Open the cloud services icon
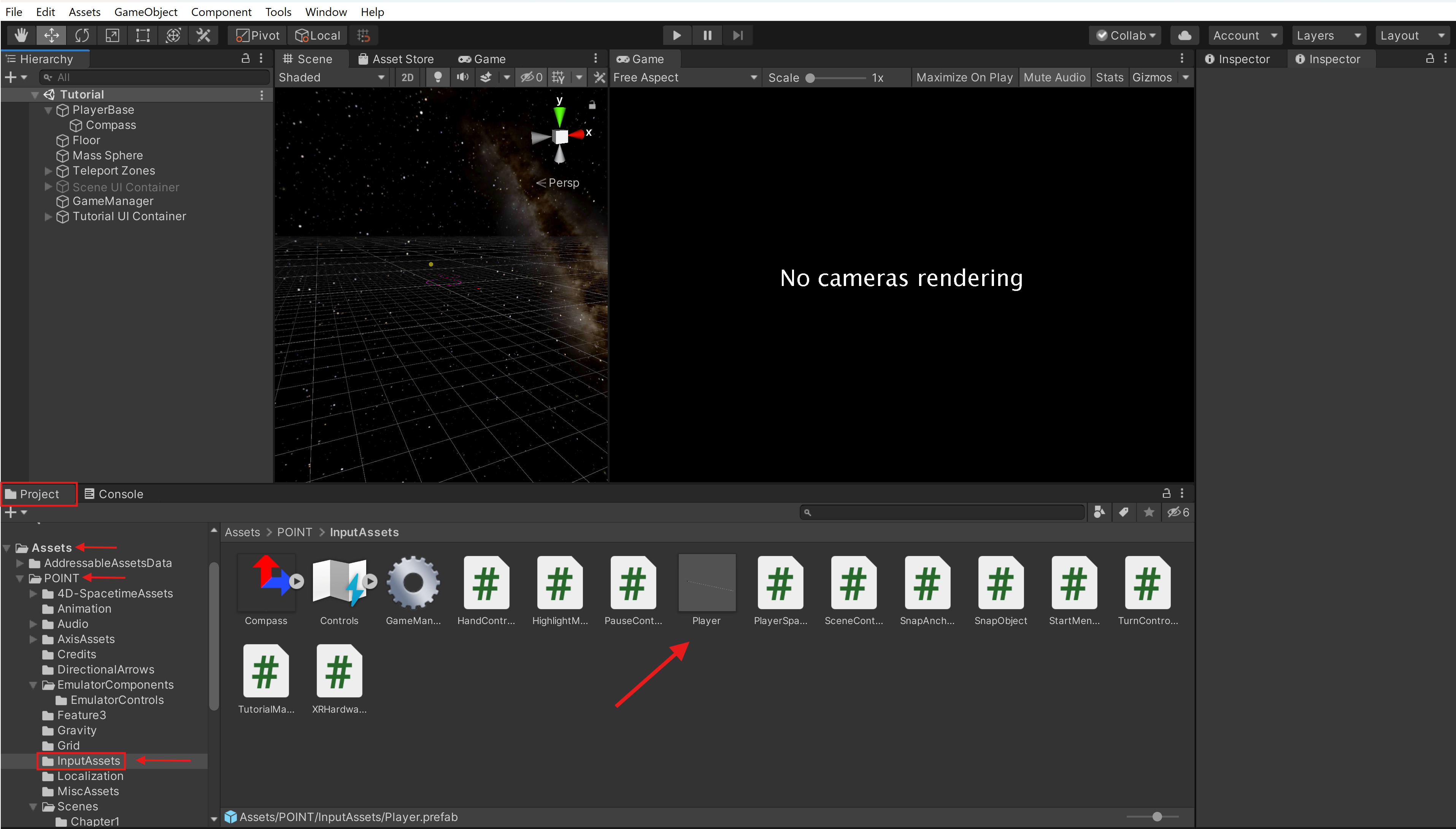1456x829 pixels. [x=1184, y=35]
